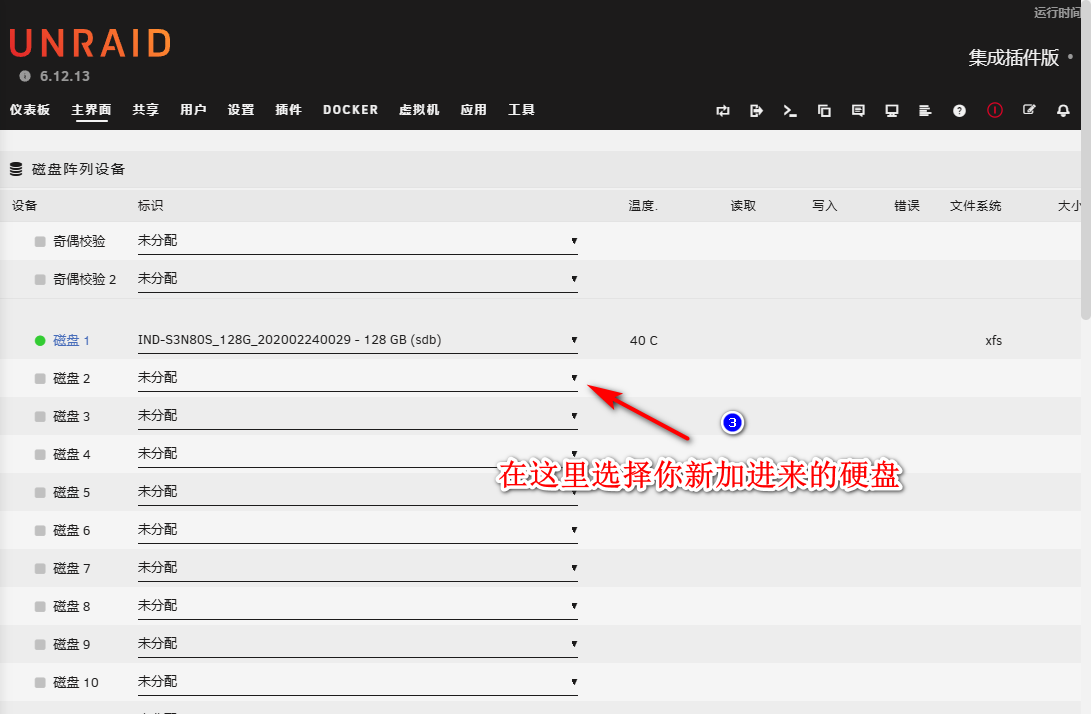Click the notification bell icon
The image size is (1091, 714).
coord(1063,111)
